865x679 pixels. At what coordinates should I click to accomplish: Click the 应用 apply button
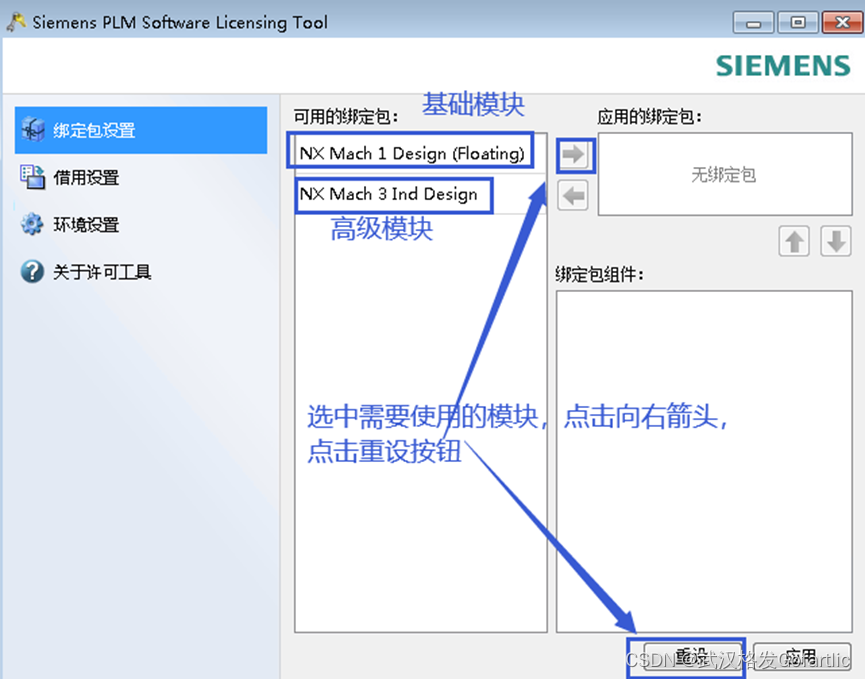coord(802,657)
